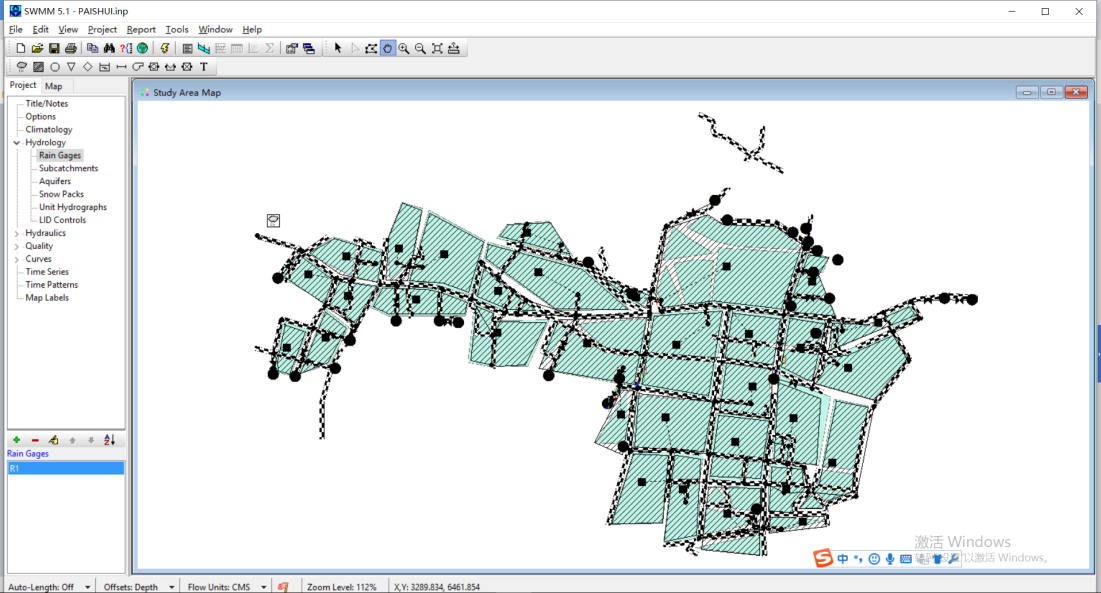Select the Pan hand tool
The height and width of the screenshot is (593, 1101).
click(387, 48)
